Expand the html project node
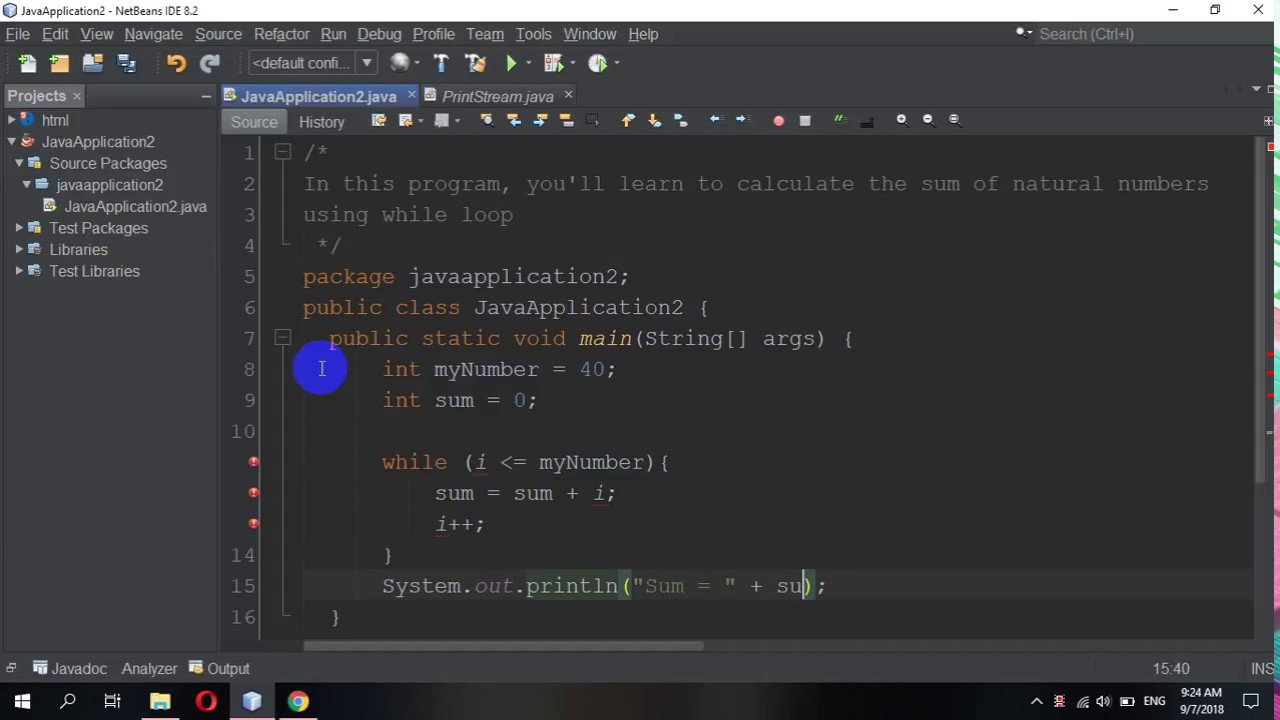The image size is (1280, 720). coord(12,120)
